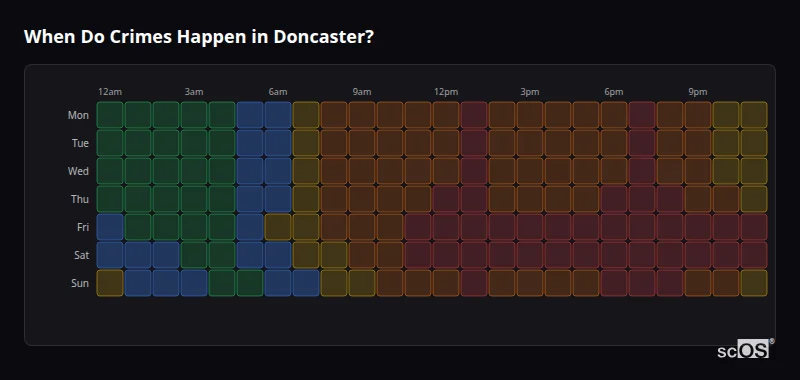Select the Saturday 12pm heatmap cell
This screenshot has height=380, width=800.
coord(446,255)
